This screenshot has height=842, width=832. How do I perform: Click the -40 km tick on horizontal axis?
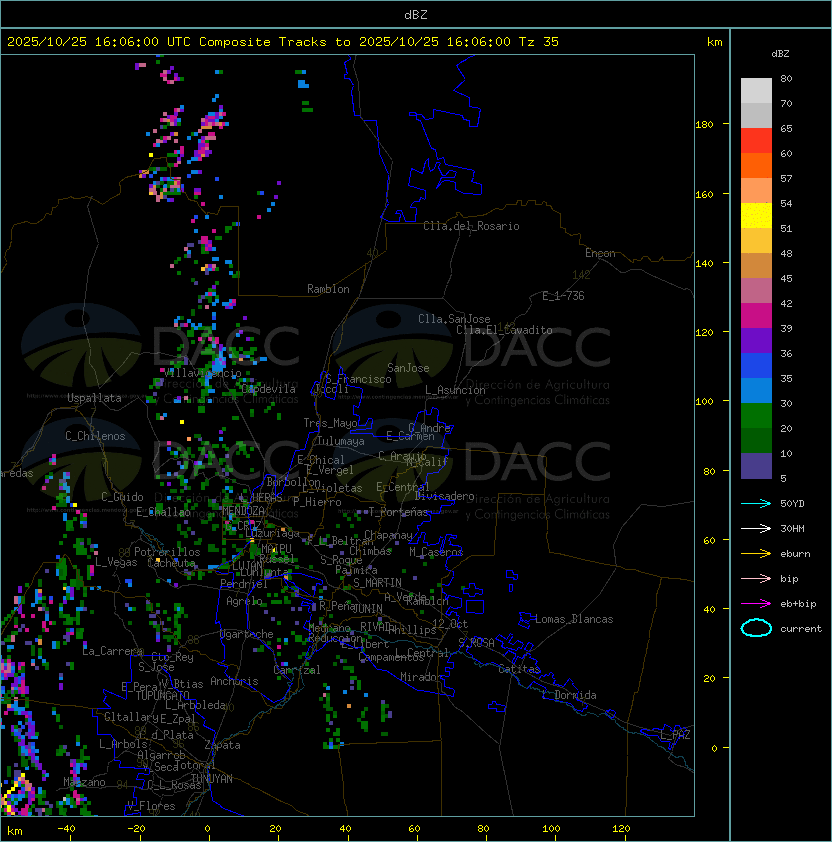pyautogui.click(x=66, y=829)
